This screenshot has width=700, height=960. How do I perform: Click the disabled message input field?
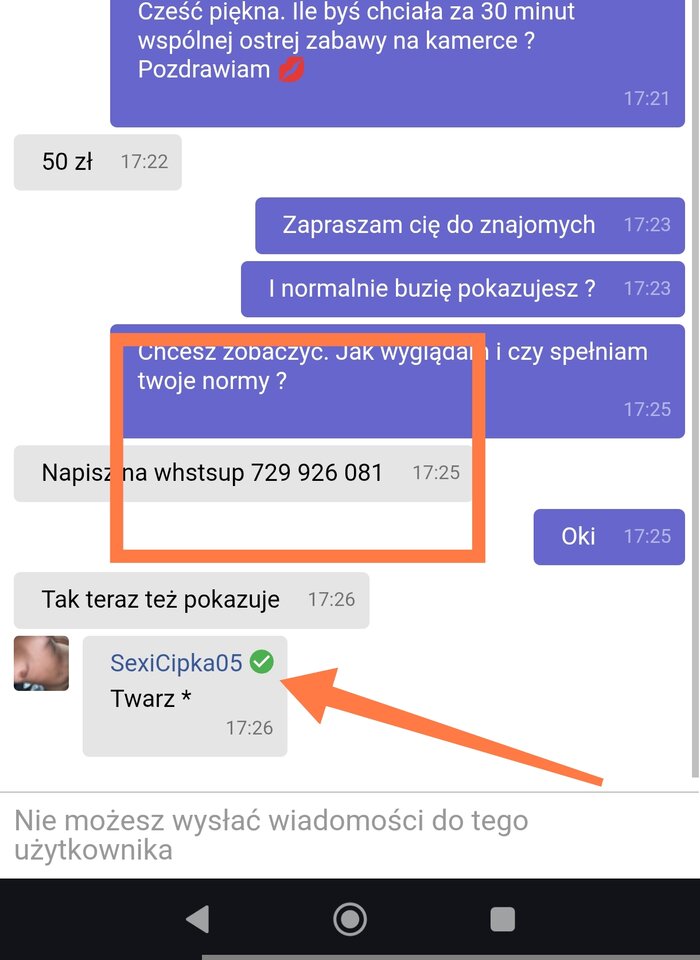pos(350,835)
